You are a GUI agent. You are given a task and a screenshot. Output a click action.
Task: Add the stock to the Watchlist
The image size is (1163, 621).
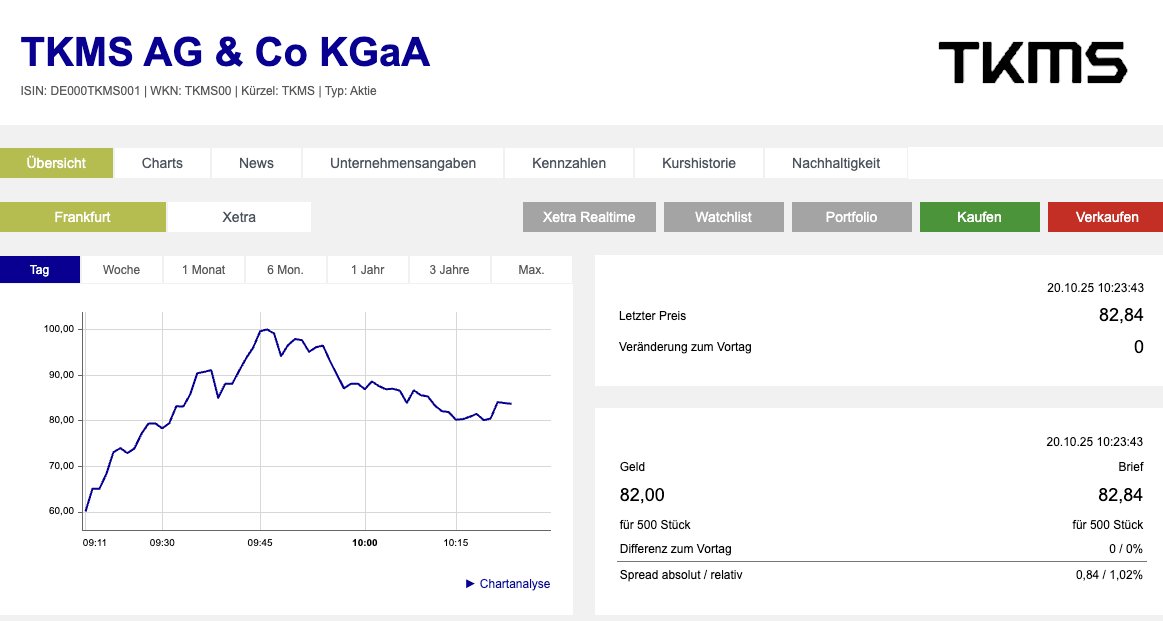click(723, 217)
